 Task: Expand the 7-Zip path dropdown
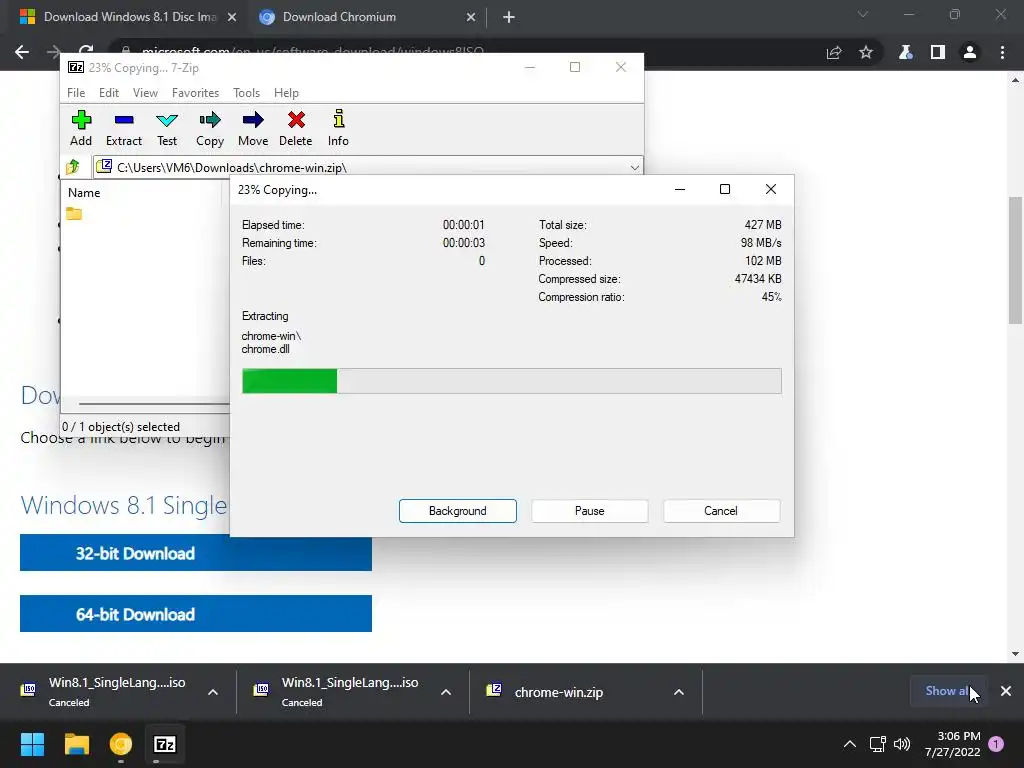pos(634,168)
